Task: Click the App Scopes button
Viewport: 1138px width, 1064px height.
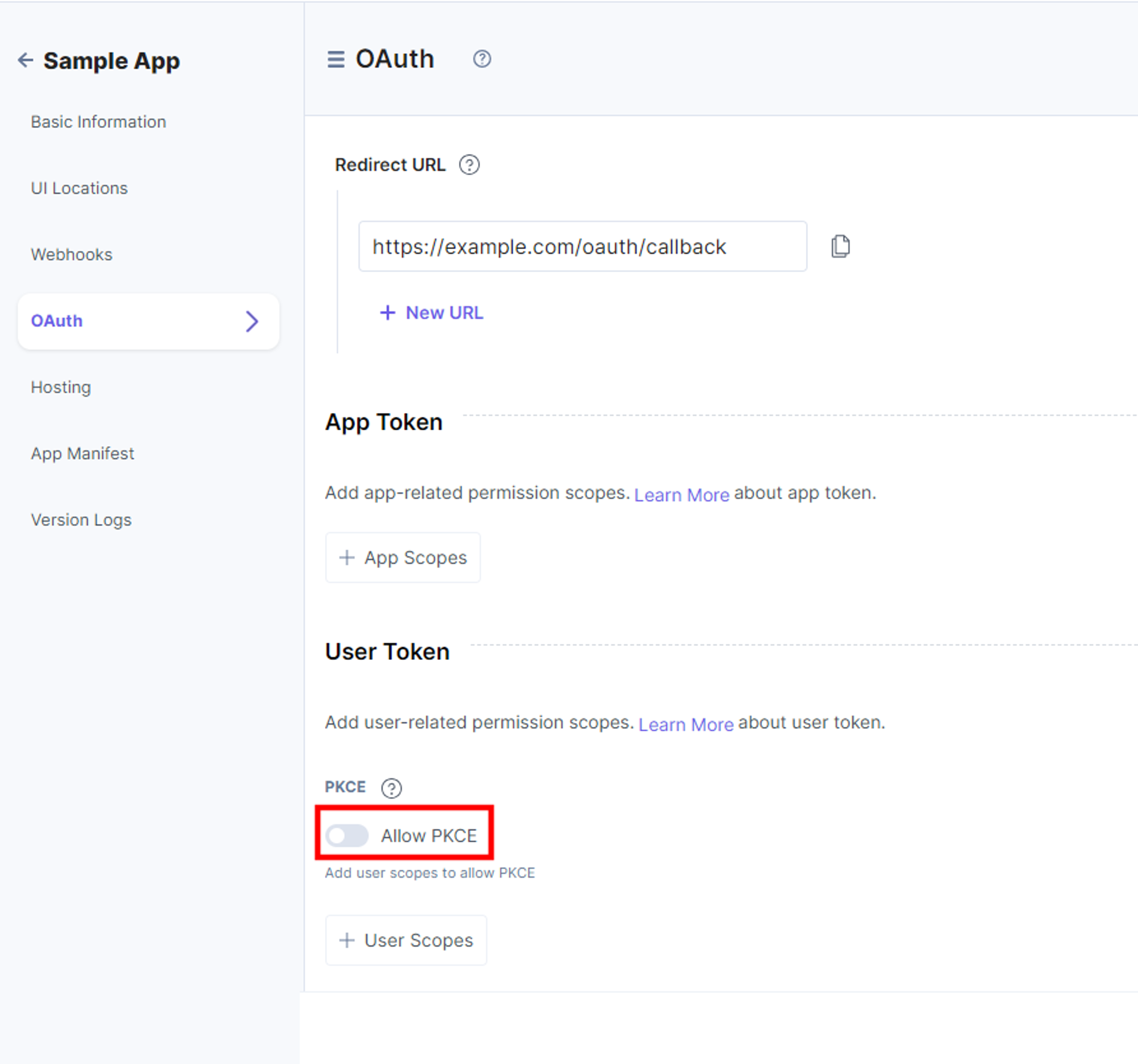Action: [x=403, y=557]
